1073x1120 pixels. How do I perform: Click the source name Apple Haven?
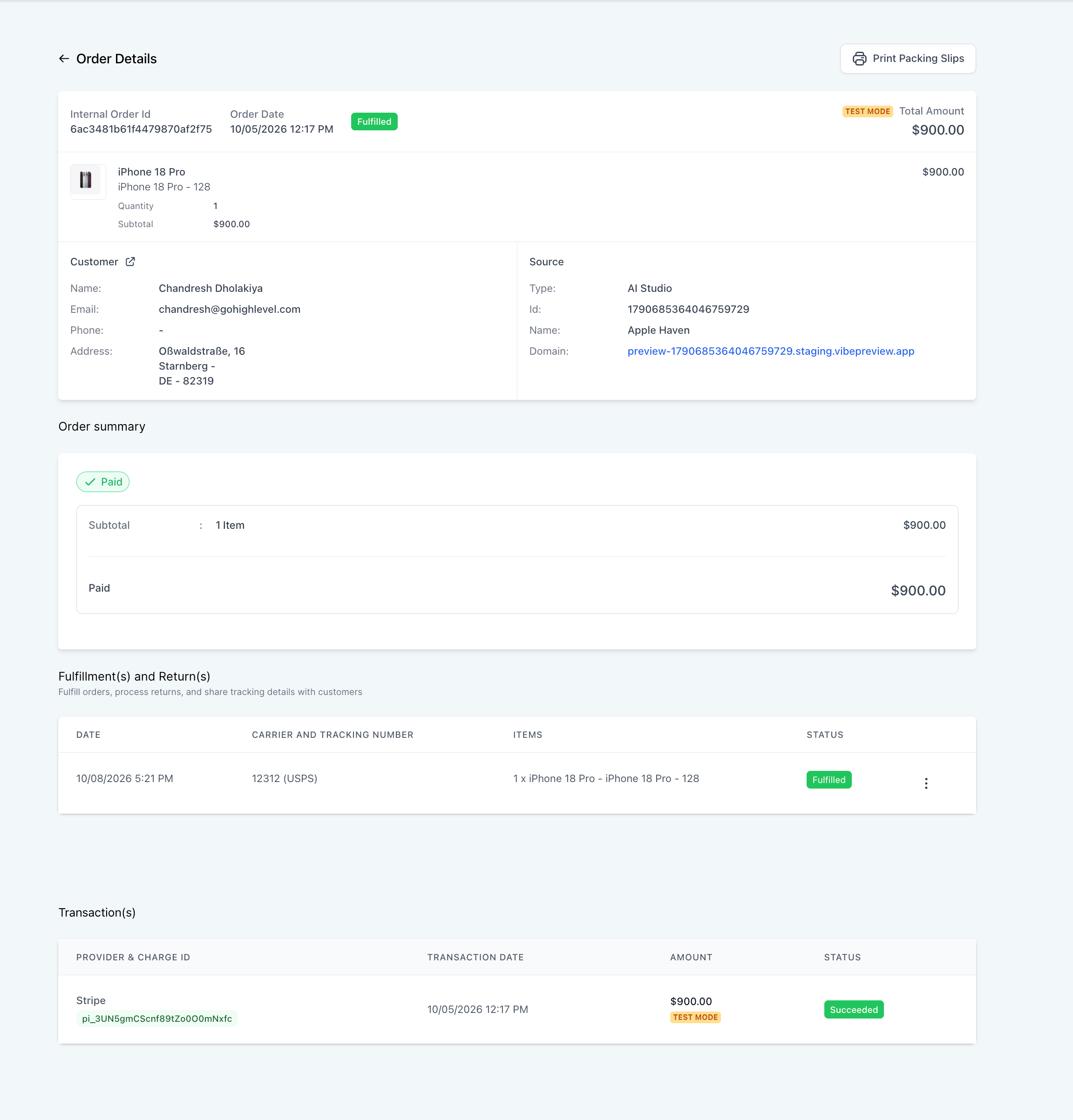tap(658, 331)
